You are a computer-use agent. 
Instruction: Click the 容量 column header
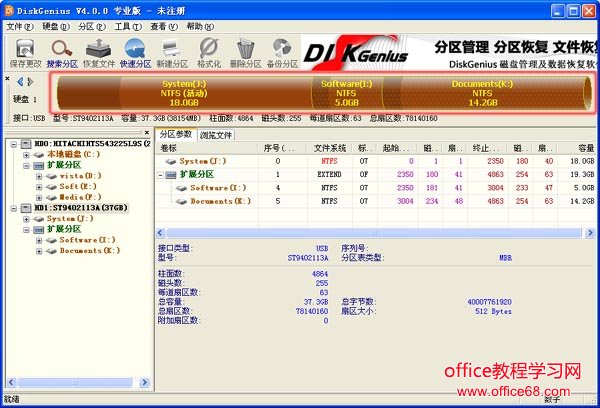577,148
